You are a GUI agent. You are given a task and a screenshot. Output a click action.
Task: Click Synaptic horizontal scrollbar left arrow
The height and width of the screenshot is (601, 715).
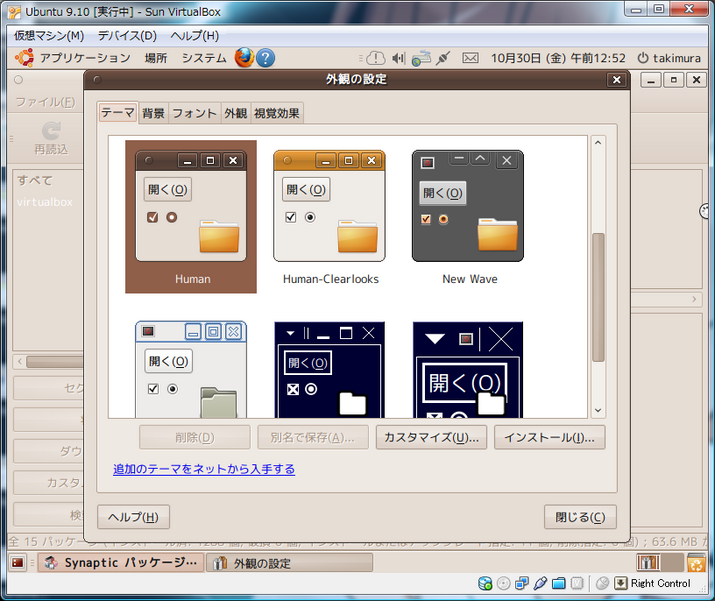click(20, 362)
